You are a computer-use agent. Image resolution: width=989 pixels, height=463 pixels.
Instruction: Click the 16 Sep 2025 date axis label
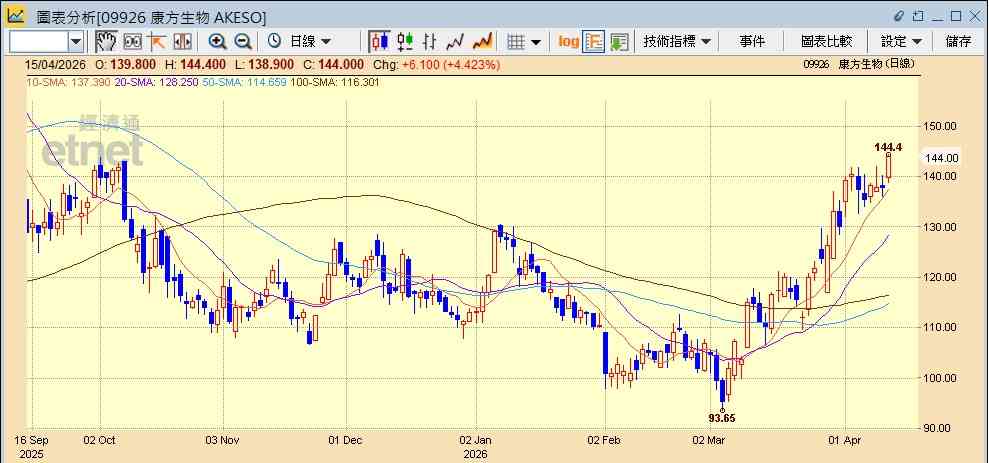coord(33,447)
